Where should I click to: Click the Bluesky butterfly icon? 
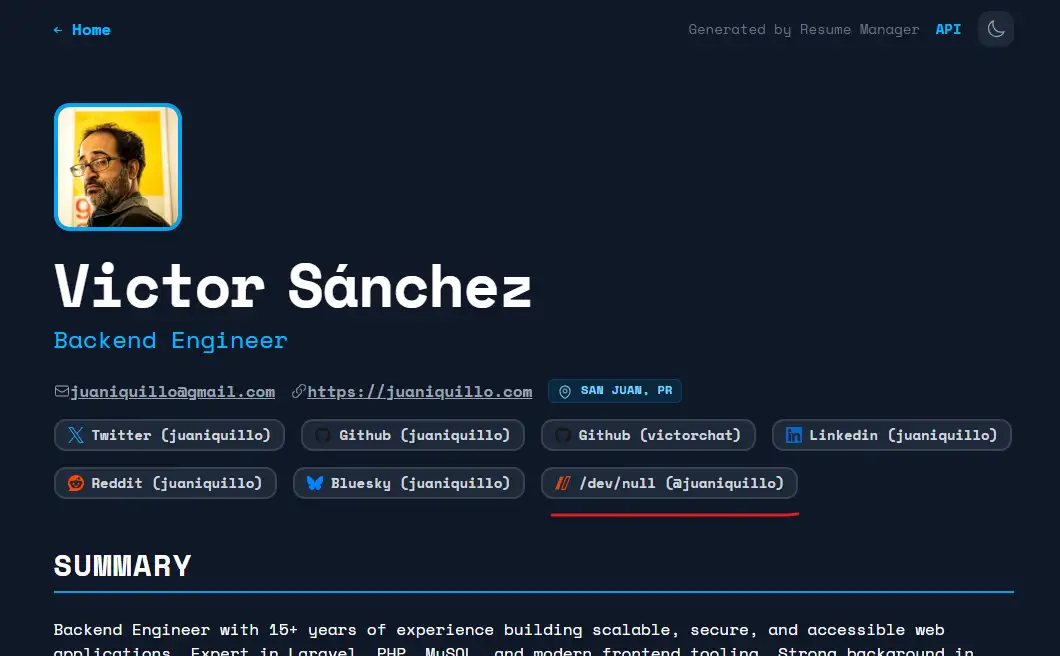(315, 483)
